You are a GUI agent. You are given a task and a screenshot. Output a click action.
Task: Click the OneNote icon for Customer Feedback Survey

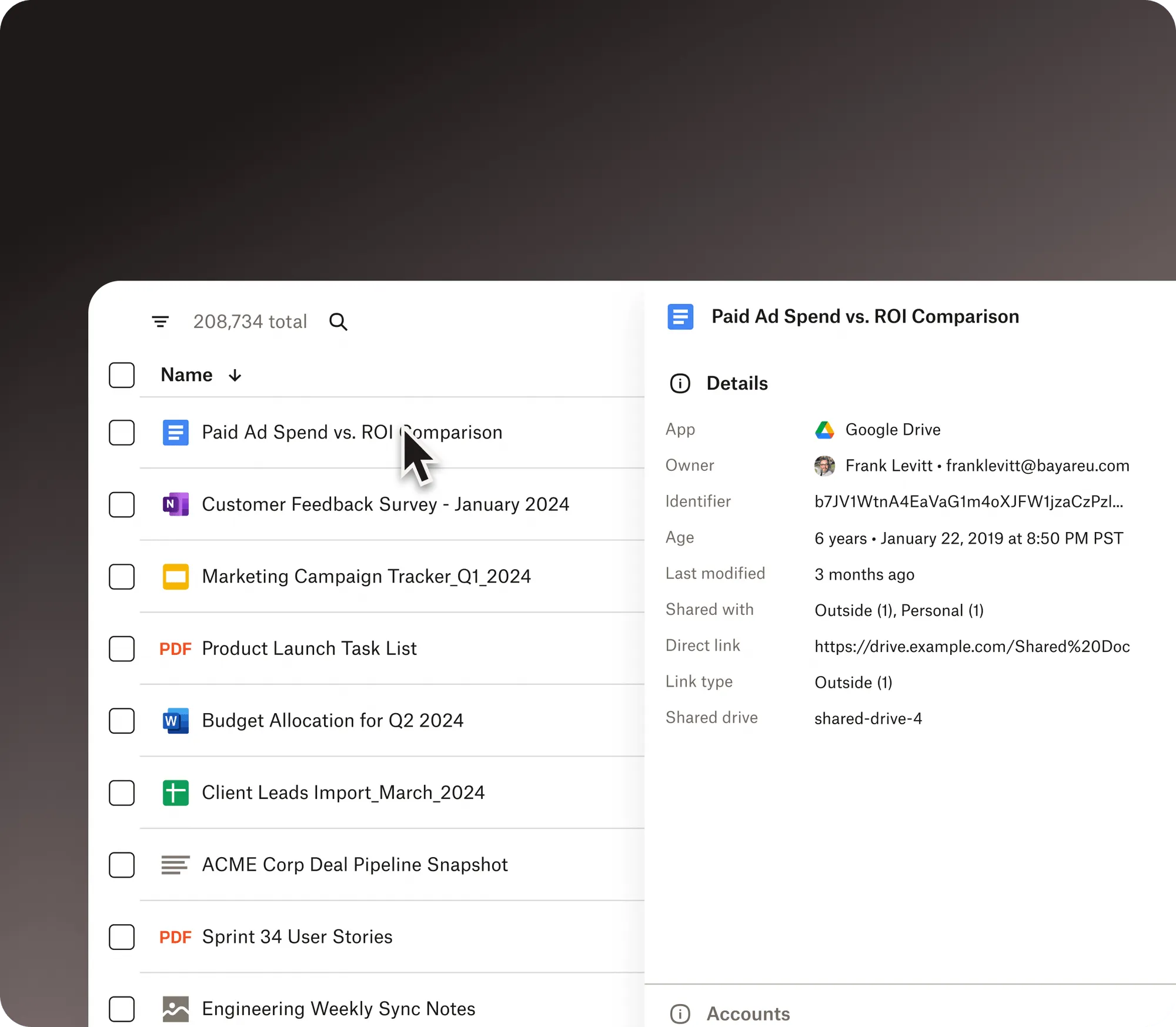point(175,504)
